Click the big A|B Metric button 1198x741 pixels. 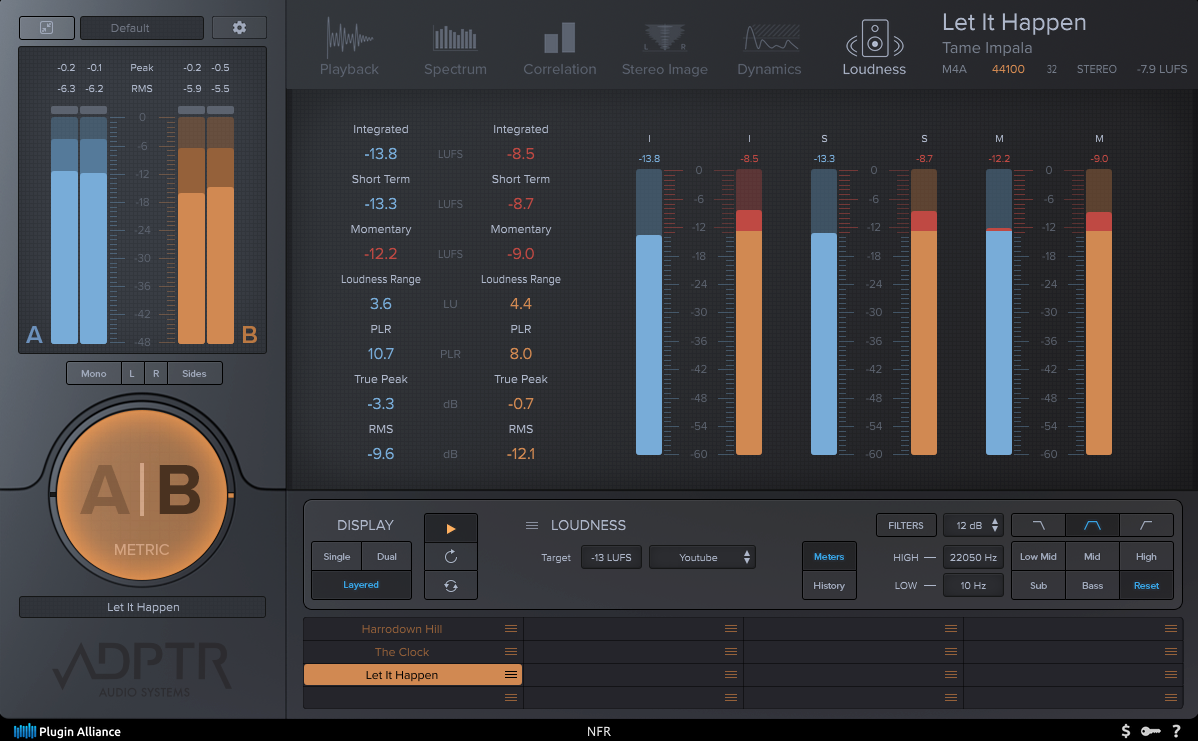coord(142,495)
